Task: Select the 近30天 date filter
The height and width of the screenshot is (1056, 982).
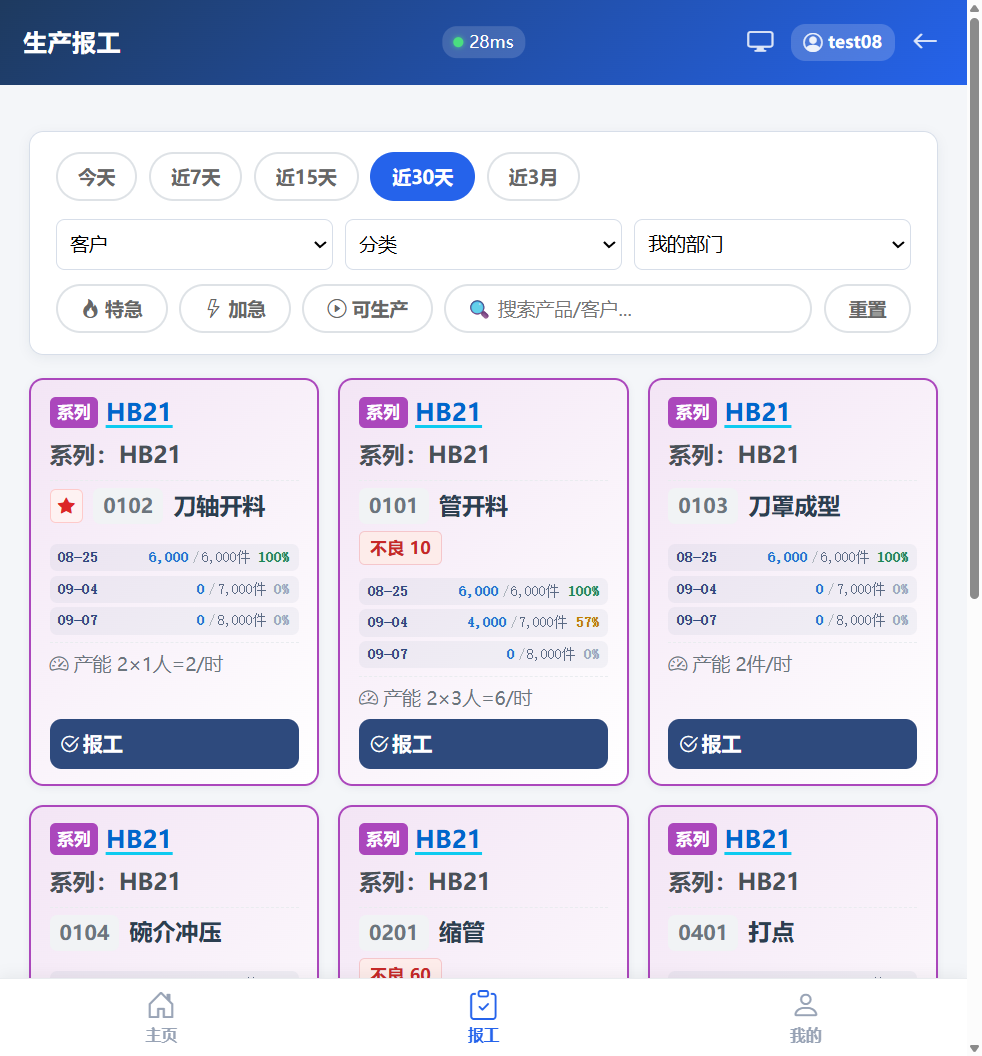Action: (x=422, y=177)
